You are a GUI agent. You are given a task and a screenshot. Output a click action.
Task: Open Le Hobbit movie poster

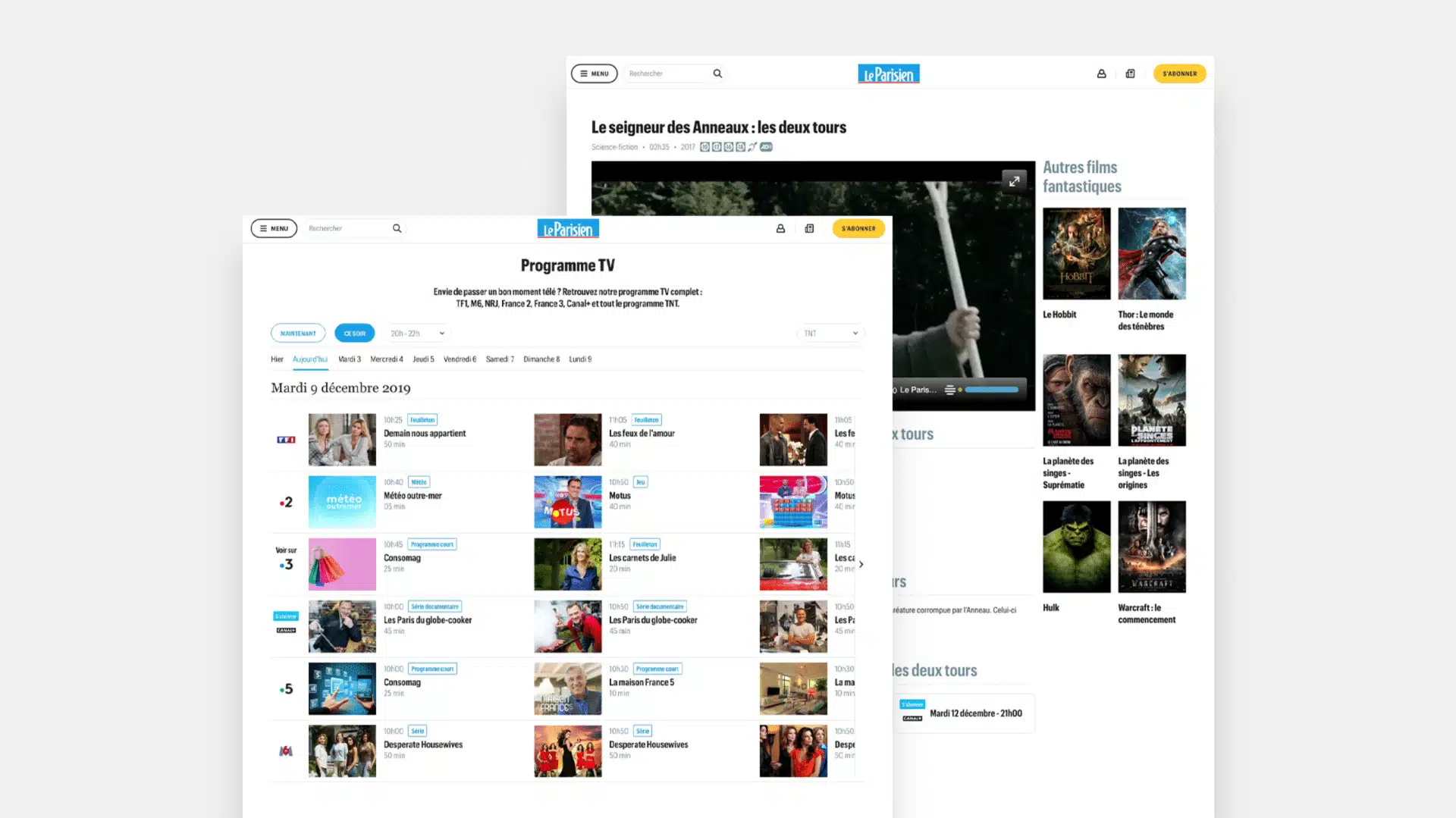1076,254
